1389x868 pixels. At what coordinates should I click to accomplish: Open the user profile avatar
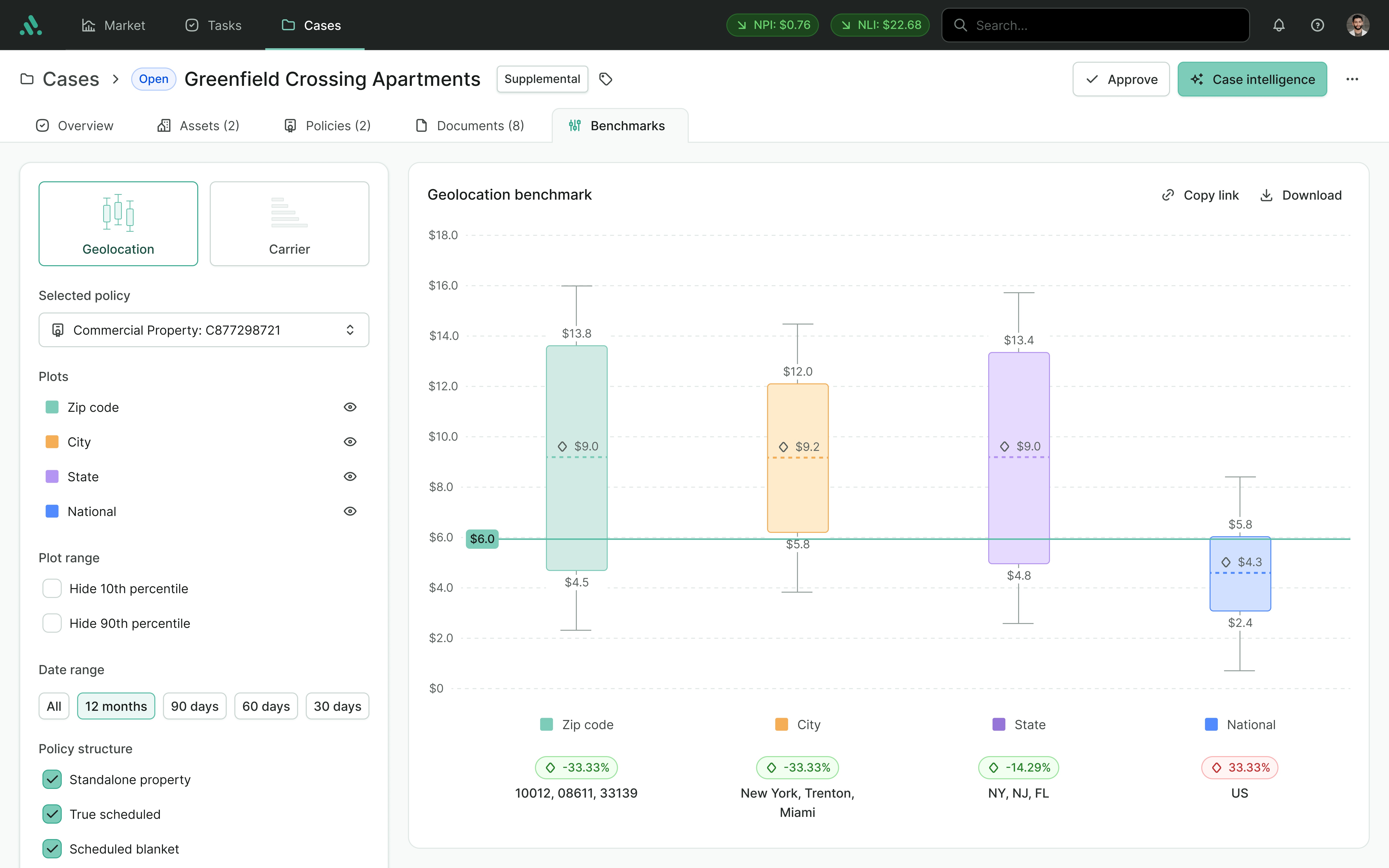click(x=1357, y=25)
